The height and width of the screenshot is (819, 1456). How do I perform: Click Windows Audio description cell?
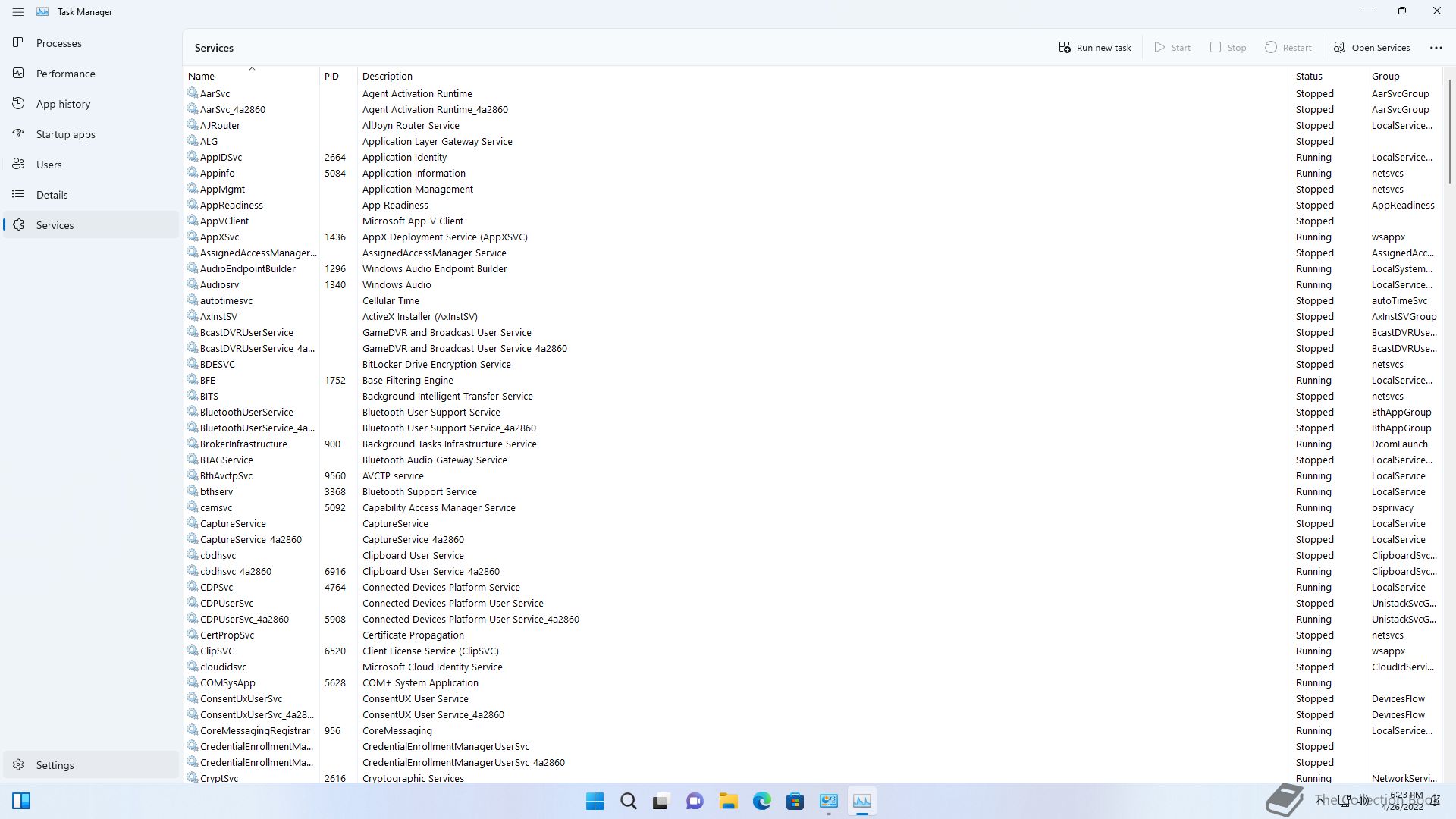[397, 284]
